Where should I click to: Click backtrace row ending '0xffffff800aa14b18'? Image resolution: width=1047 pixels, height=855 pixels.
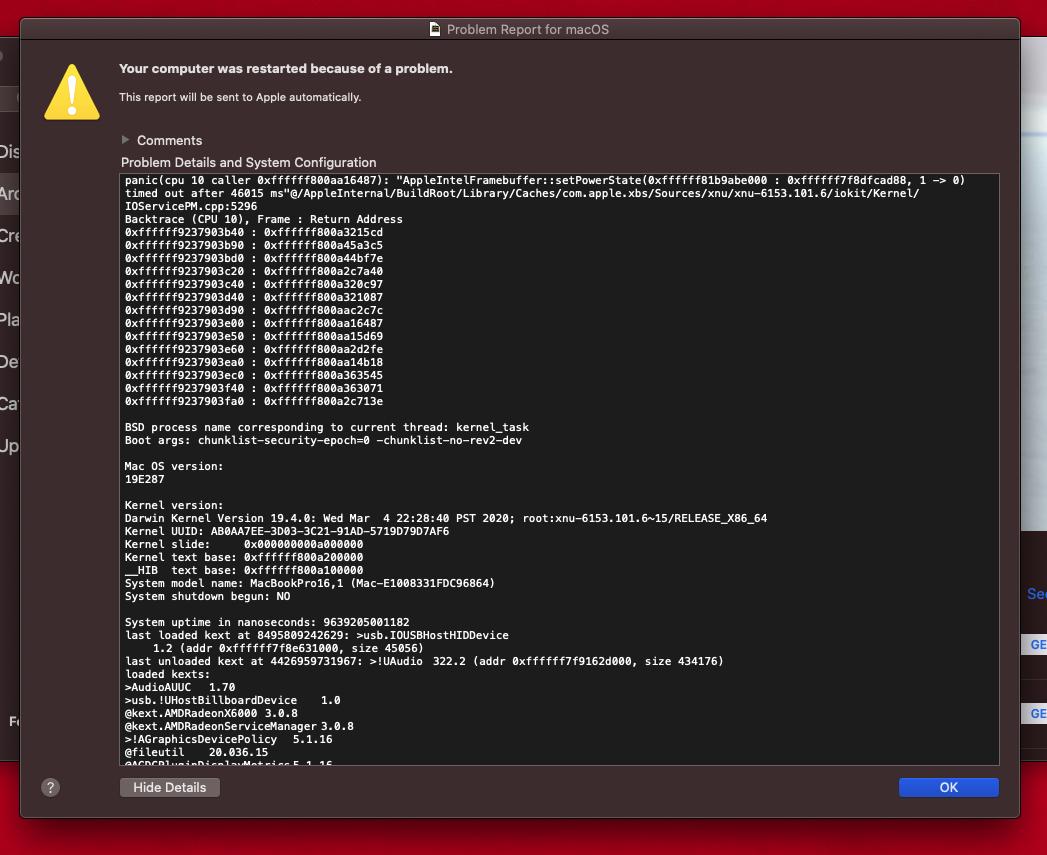254,363
